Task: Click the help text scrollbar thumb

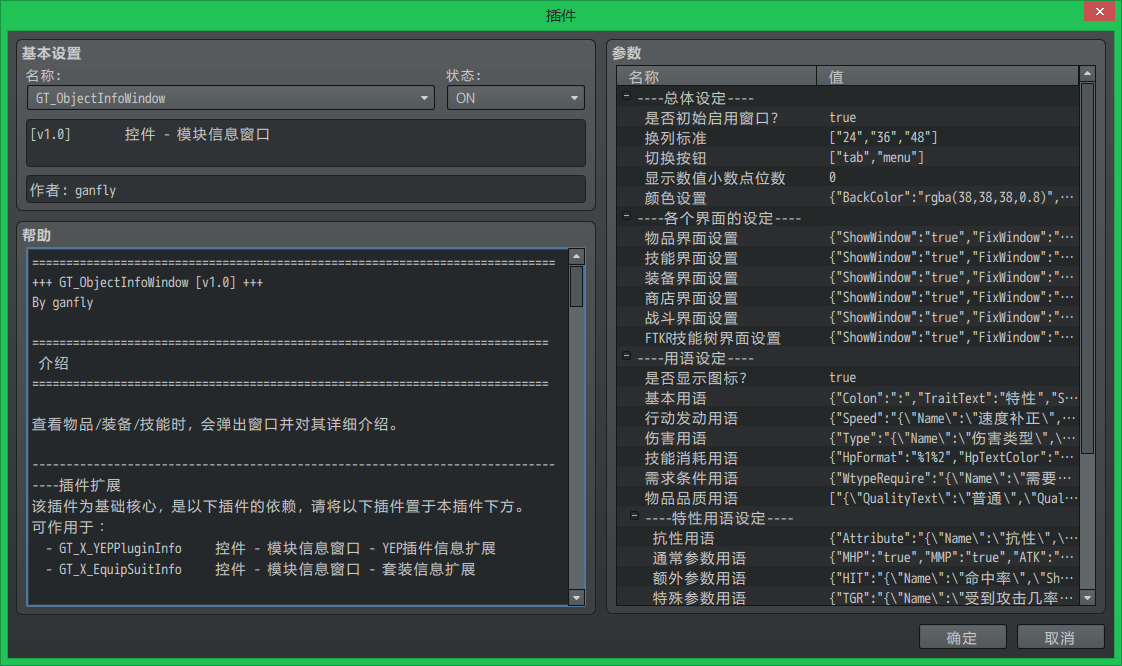Action: (x=576, y=286)
